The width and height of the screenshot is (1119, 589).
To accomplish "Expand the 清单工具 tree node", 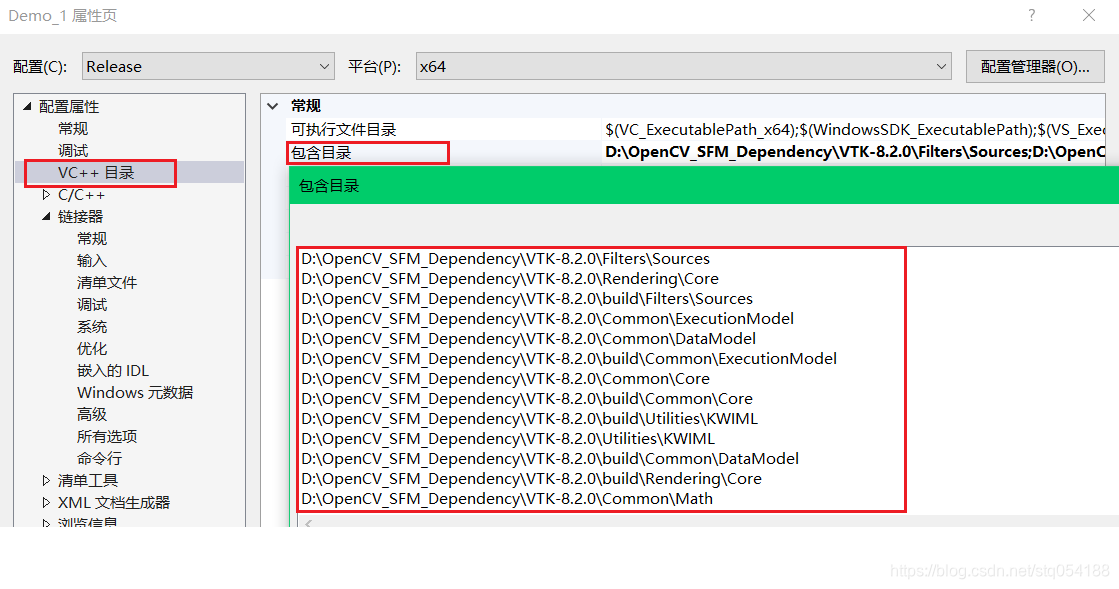I will point(45,480).
